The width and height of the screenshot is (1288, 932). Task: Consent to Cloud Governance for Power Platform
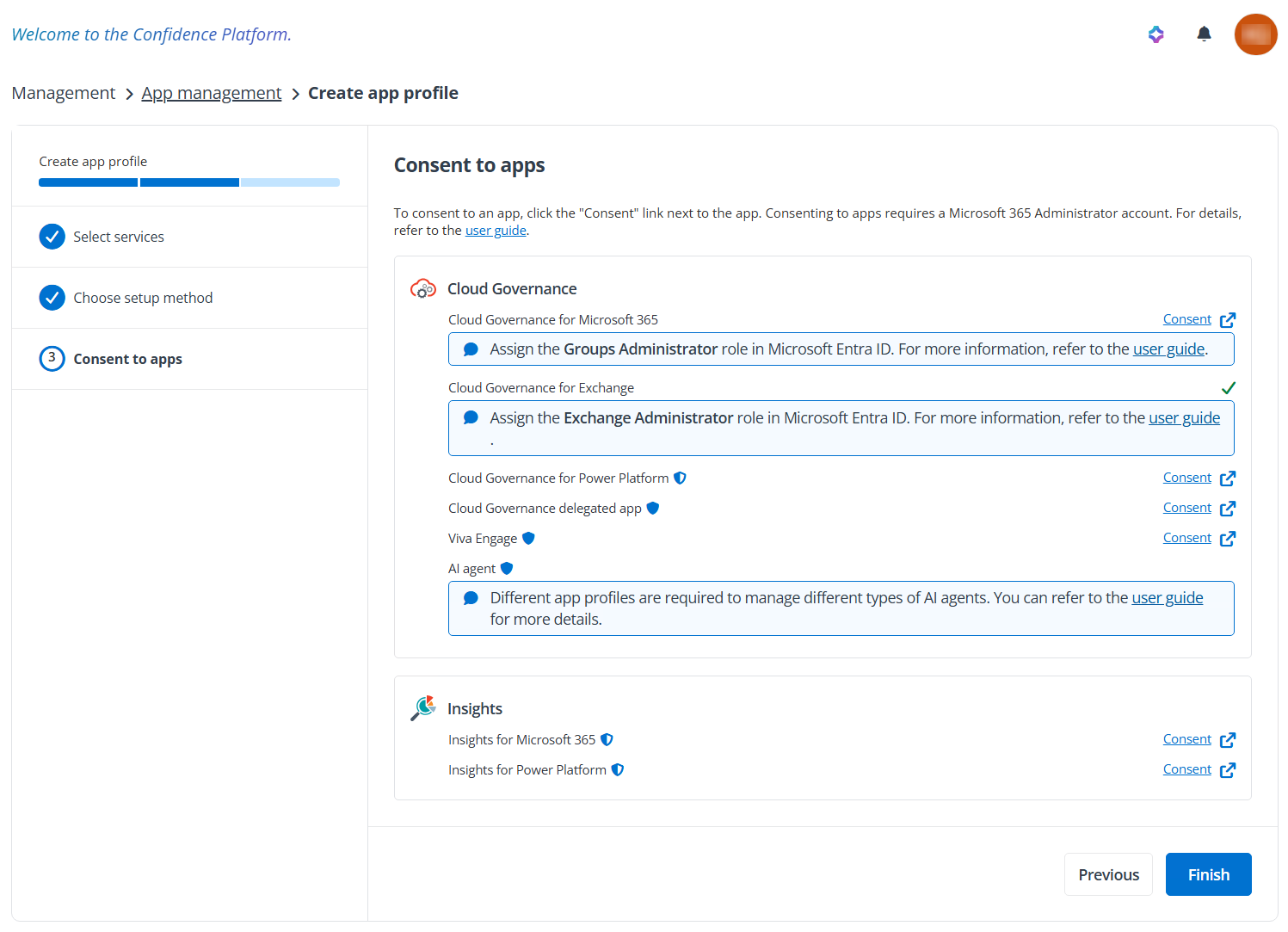(1186, 478)
